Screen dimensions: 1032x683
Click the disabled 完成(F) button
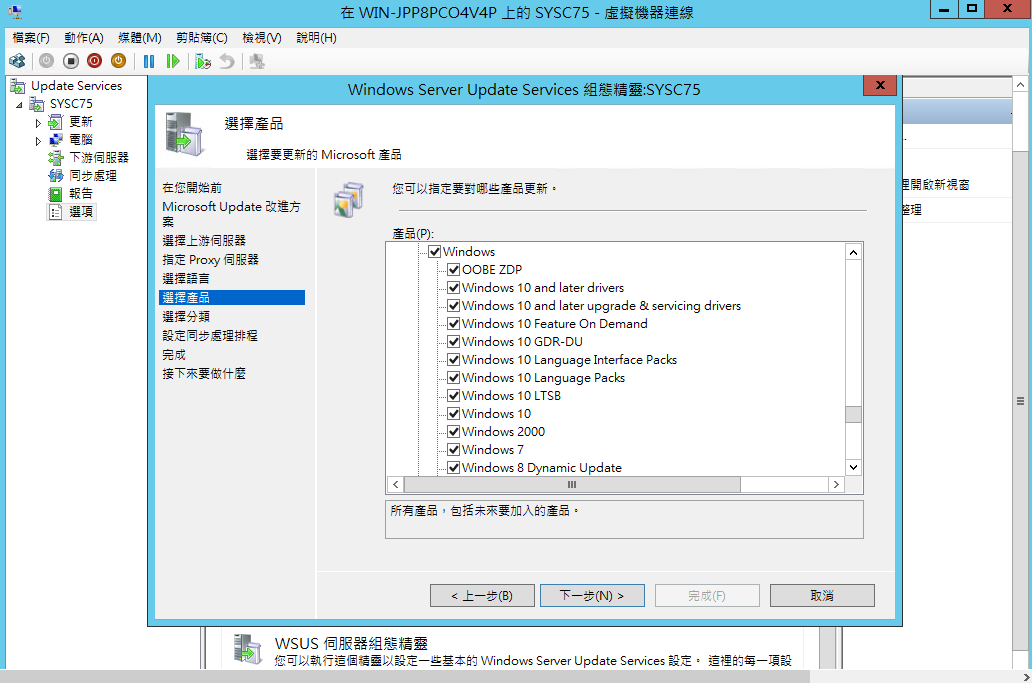tap(707, 595)
